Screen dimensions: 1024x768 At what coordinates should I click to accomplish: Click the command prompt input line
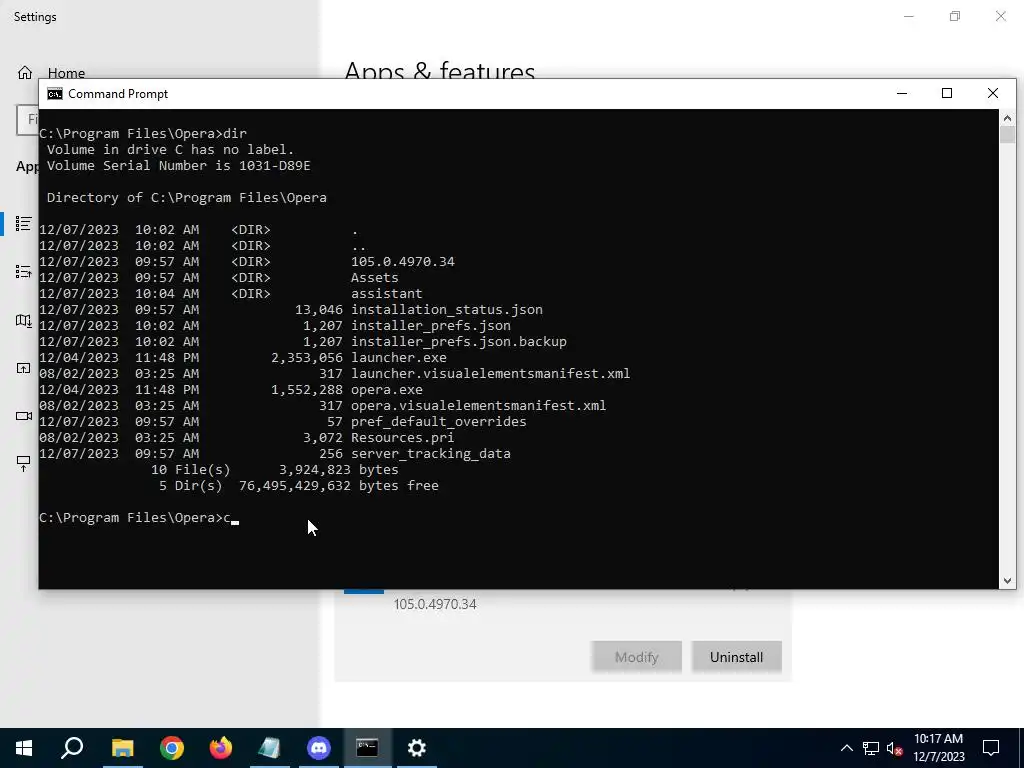(x=140, y=518)
